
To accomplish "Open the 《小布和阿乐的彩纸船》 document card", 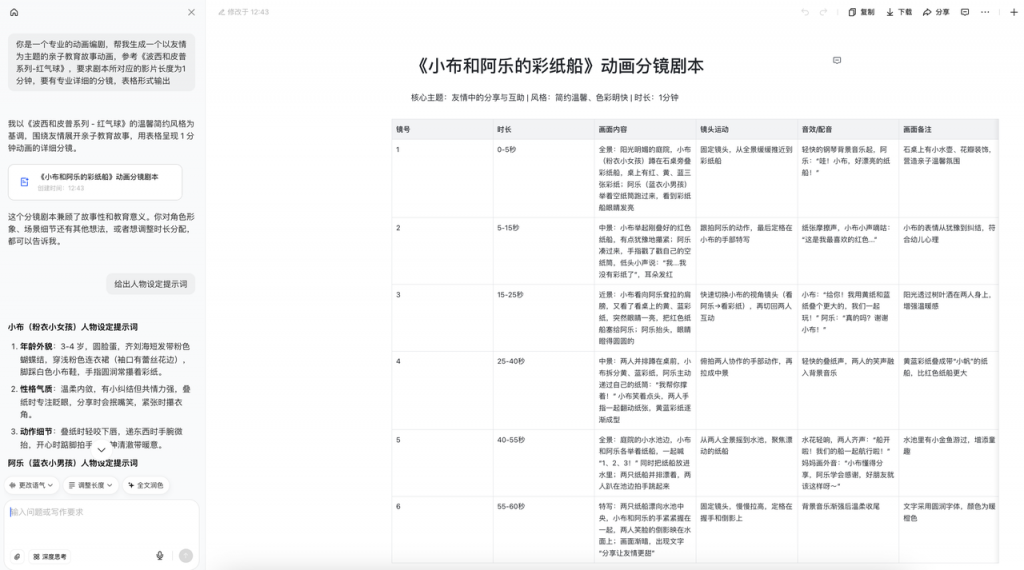I will pos(95,182).
